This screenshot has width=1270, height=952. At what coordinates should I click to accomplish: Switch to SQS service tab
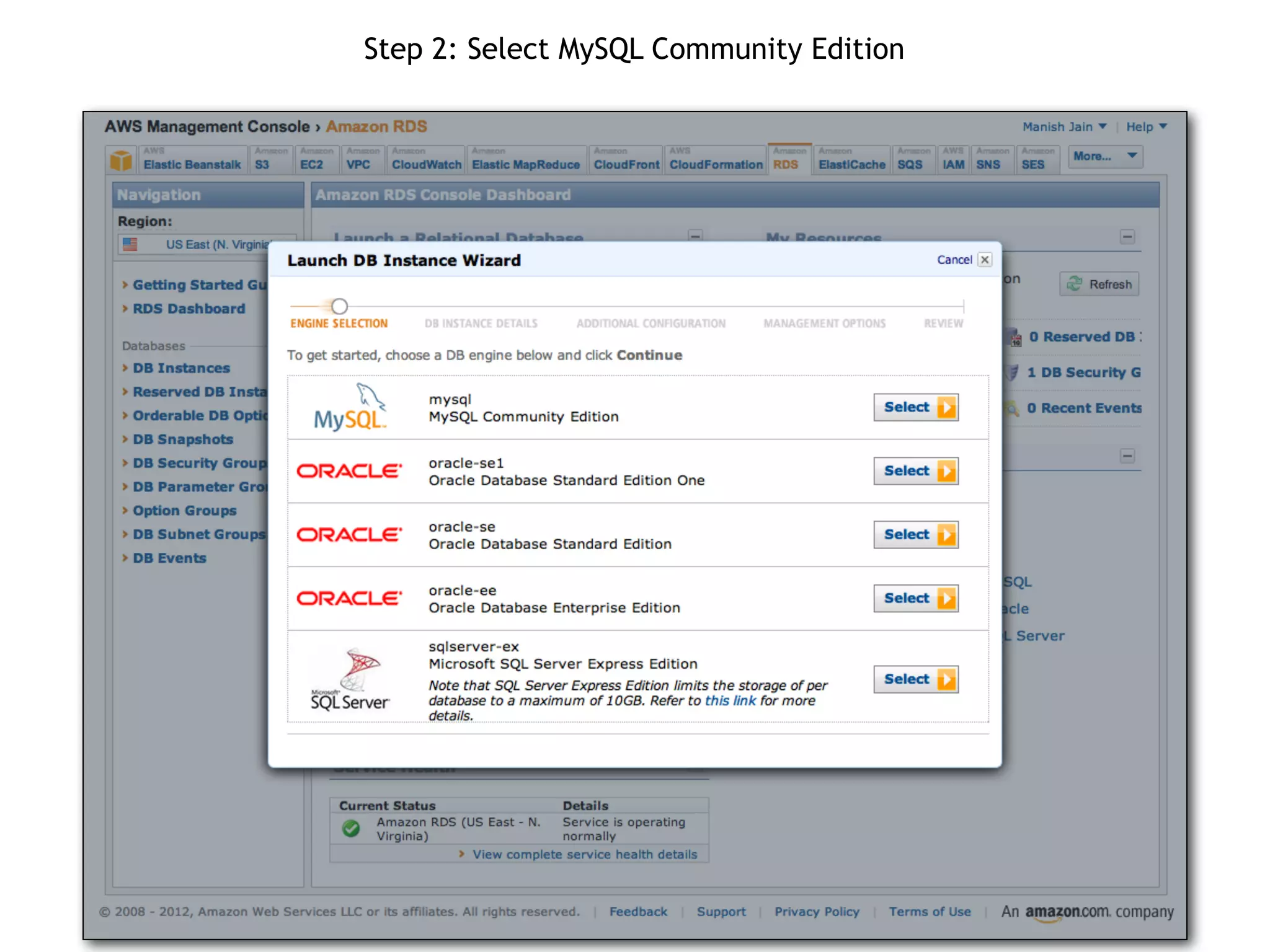click(914, 161)
